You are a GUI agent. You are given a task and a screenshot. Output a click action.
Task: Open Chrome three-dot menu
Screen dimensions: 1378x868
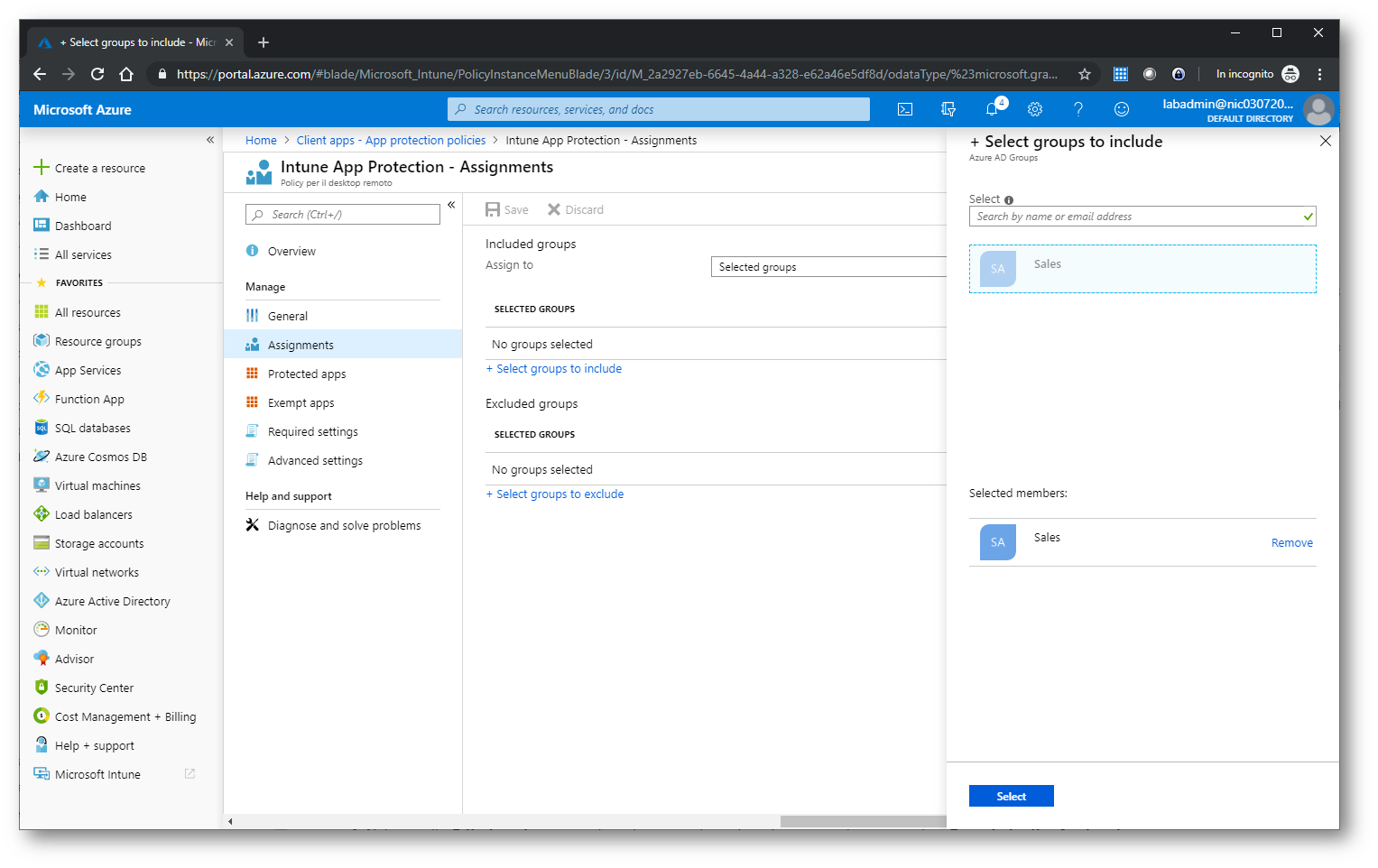click(1319, 74)
